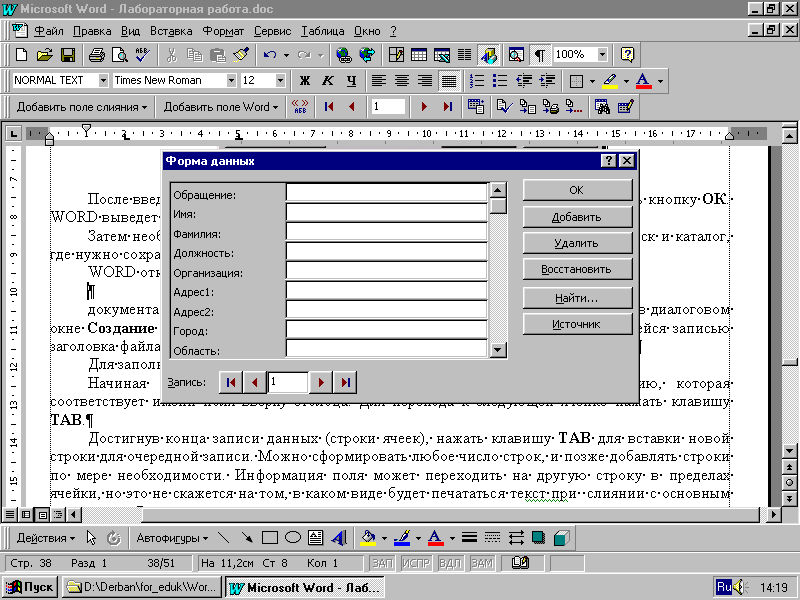Image resolution: width=800 pixels, height=600 pixels.
Task: Toggle the Drawing toolbar button
Action: [488, 55]
